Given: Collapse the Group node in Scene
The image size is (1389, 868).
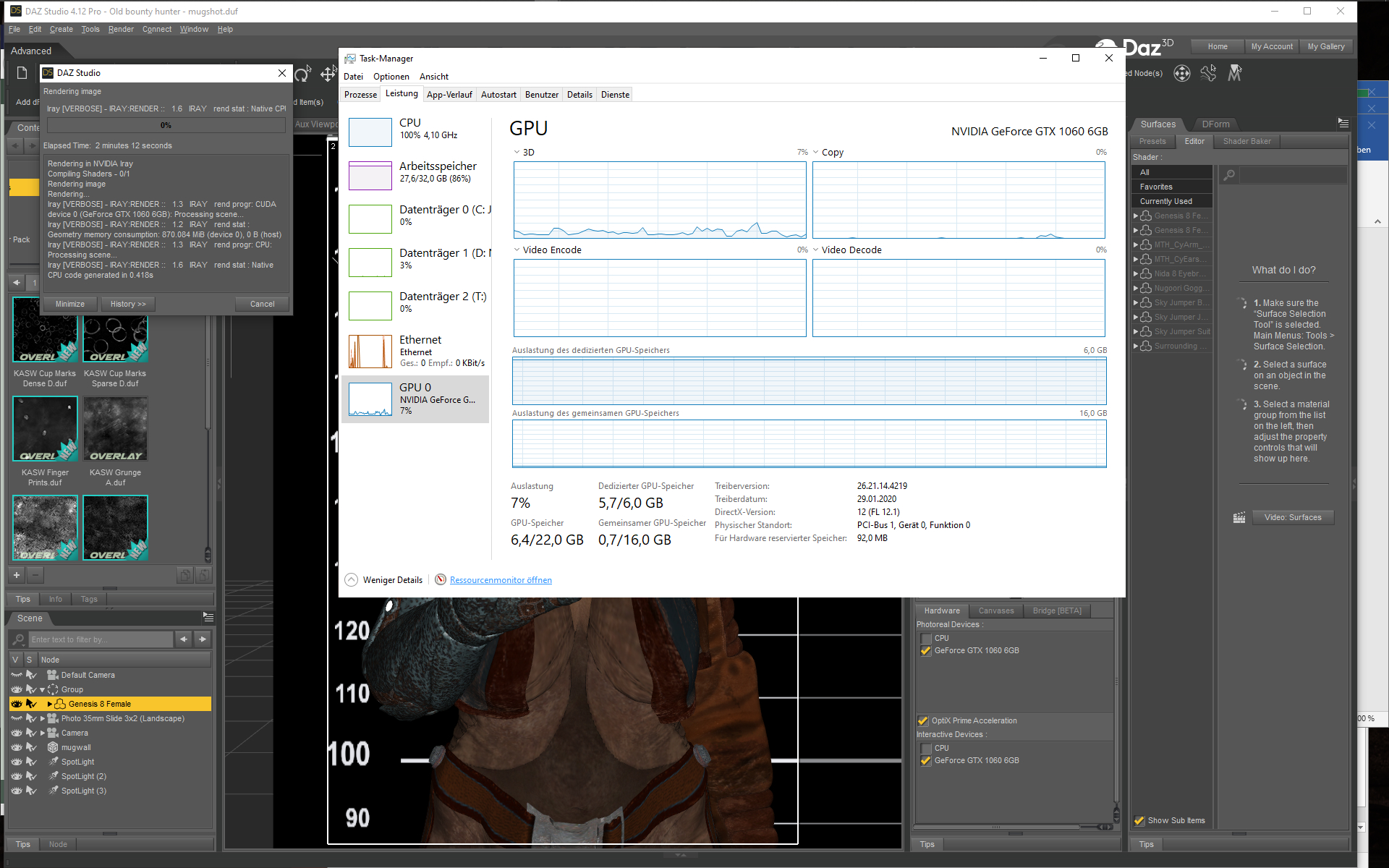Looking at the screenshot, I should pos(42,689).
